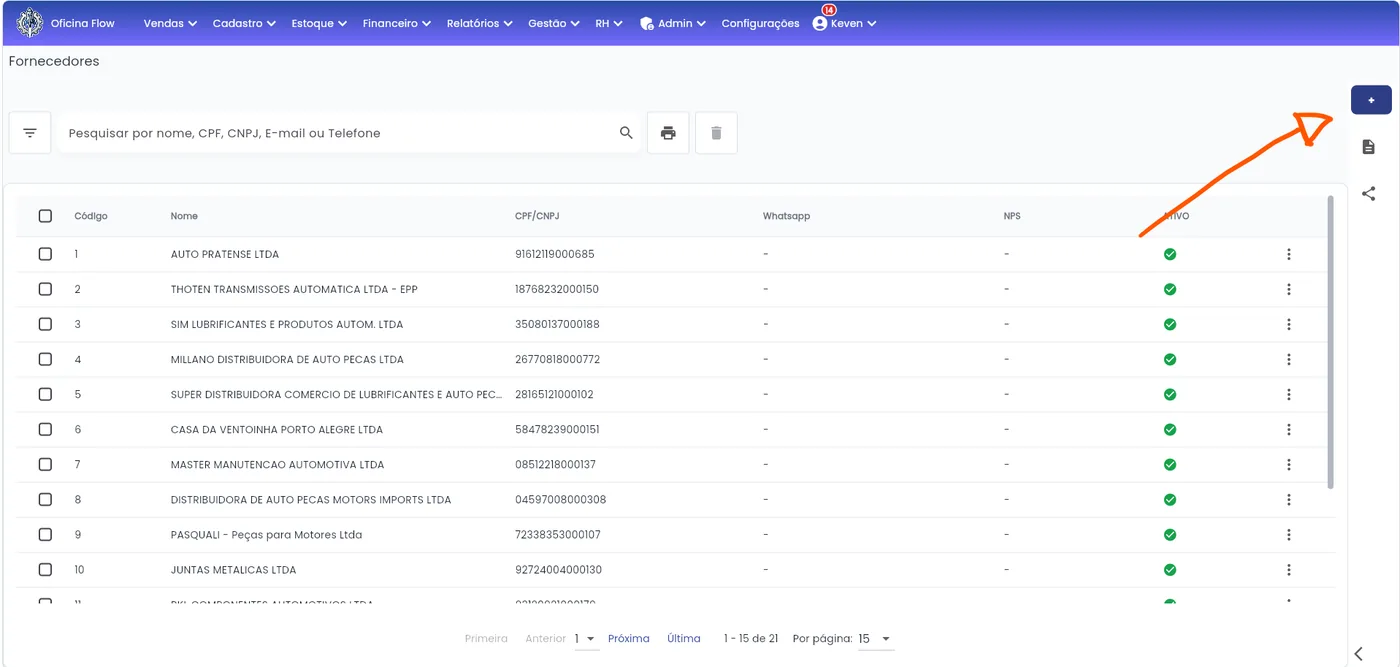The image size is (1400, 667).
Task: Sort by the Whatsapp column header
Action: pos(786,216)
